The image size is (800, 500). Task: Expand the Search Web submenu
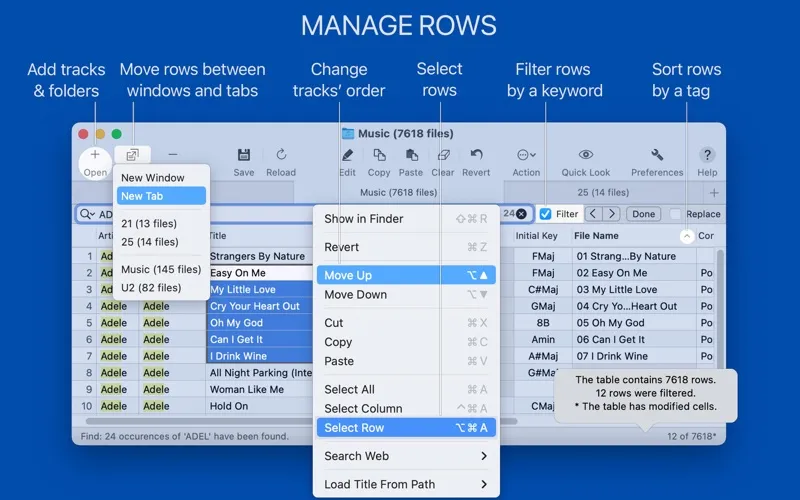(x=406, y=456)
